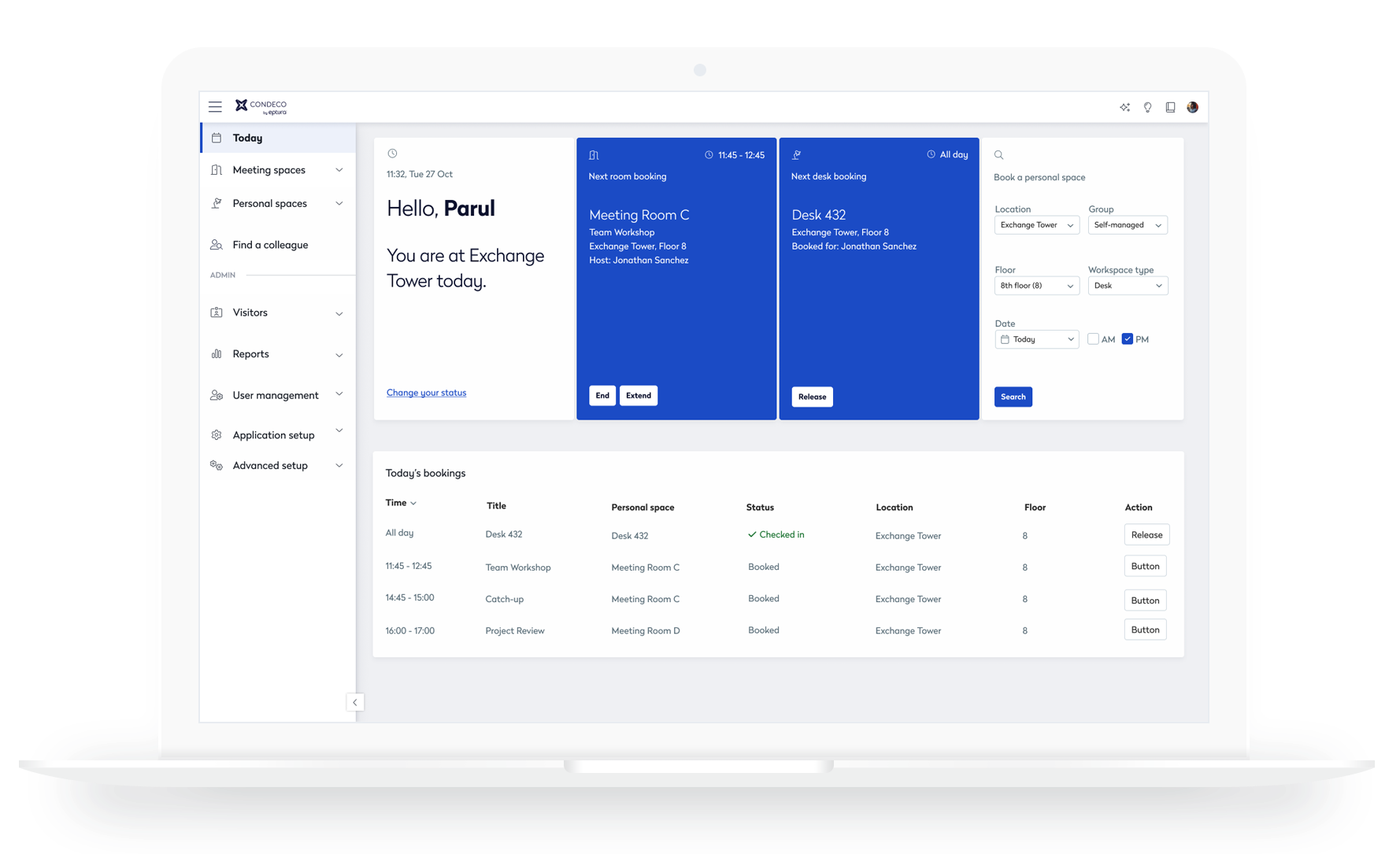Open the Today calendar icon in sidebar
Viewport: 1400px width, 854px height.
point(217,138)
